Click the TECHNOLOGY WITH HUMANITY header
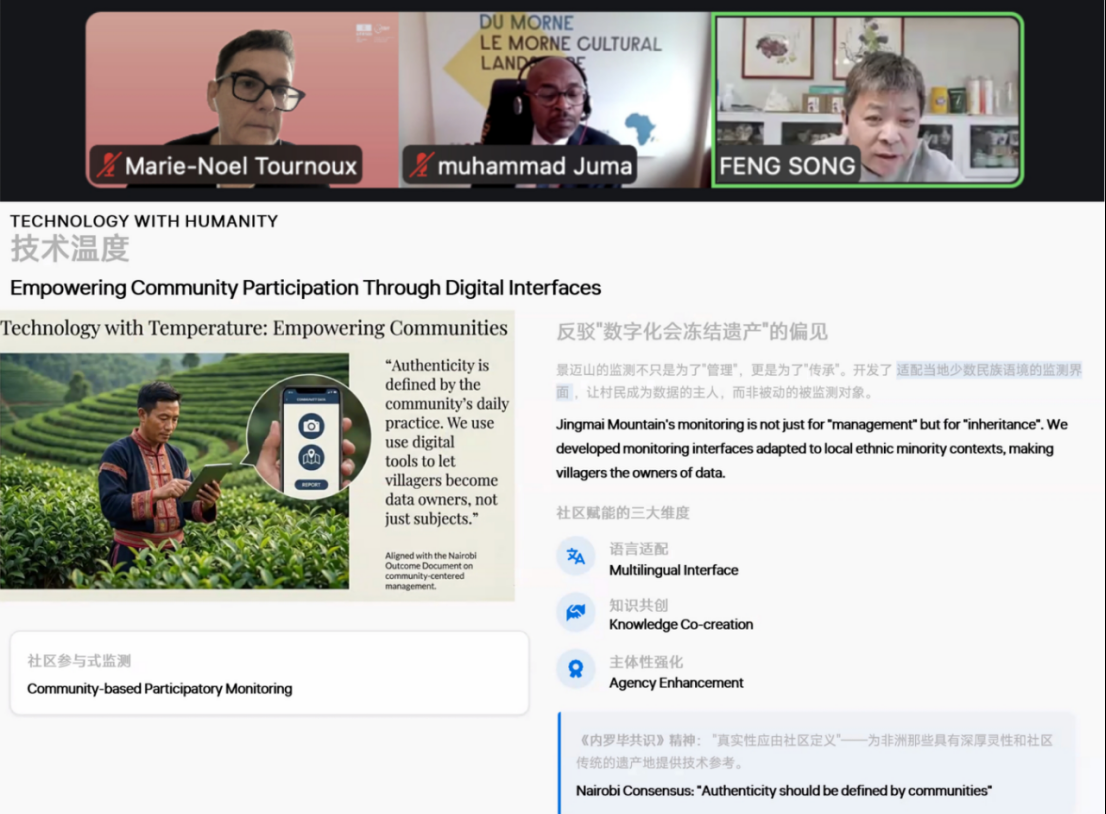The image size is (1106, 814). pos(144,222)
